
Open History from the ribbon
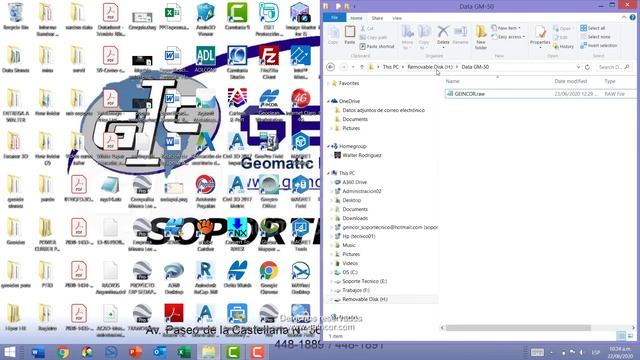tap(563, 47)
